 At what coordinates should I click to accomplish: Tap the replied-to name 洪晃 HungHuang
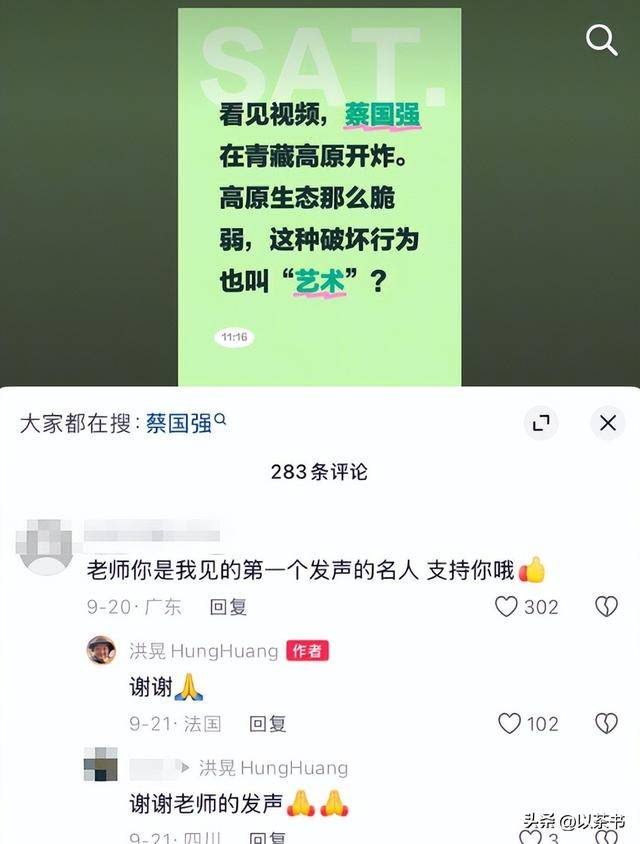tap(273, 768)
